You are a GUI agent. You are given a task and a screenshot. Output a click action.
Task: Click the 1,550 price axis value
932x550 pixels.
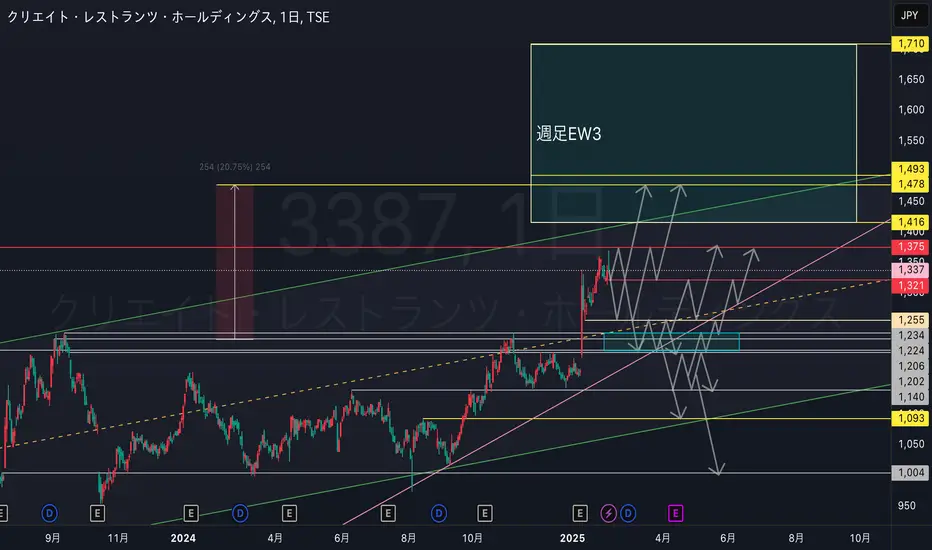911,140
